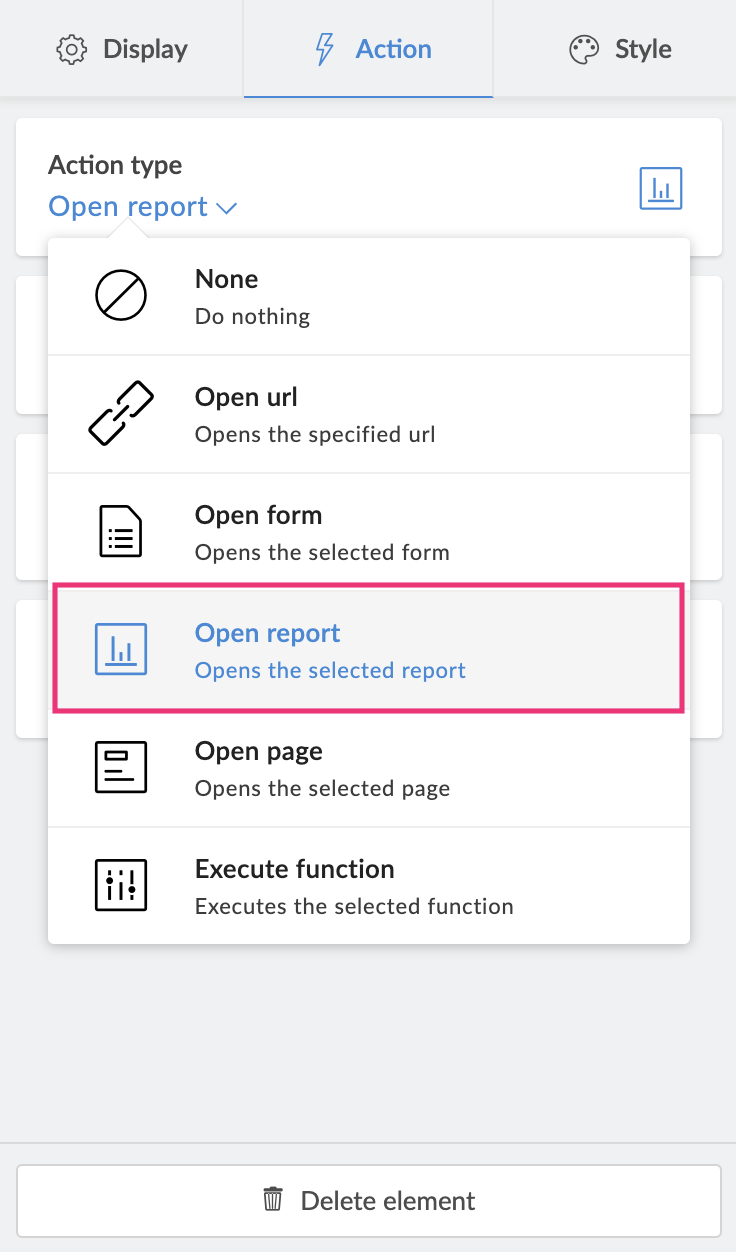Screen dimensions: 736x1252
Task: Click the Open form document icon
Action: tap(121, 531)
